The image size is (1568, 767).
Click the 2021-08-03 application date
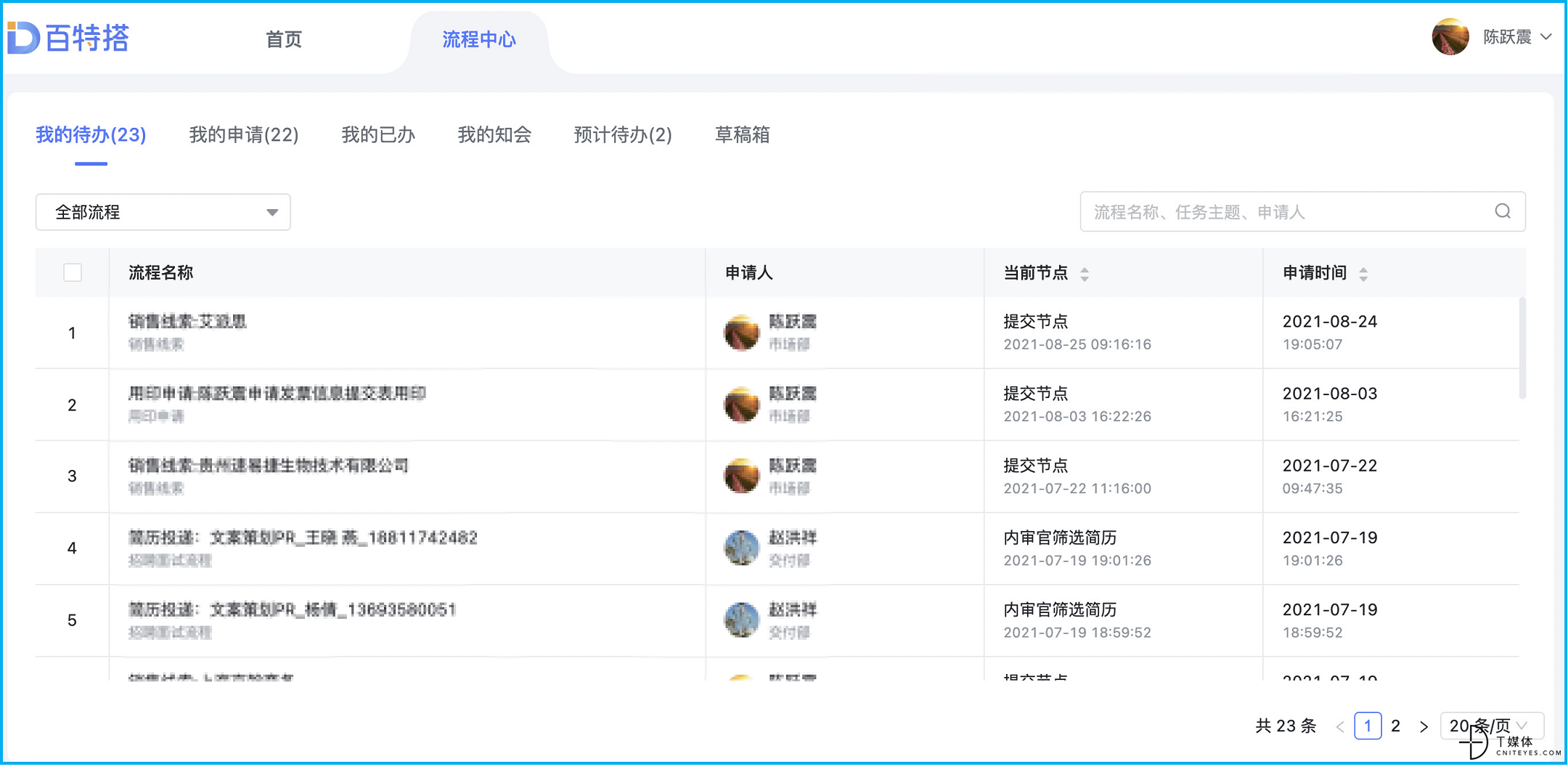[x=1330, y=393]
